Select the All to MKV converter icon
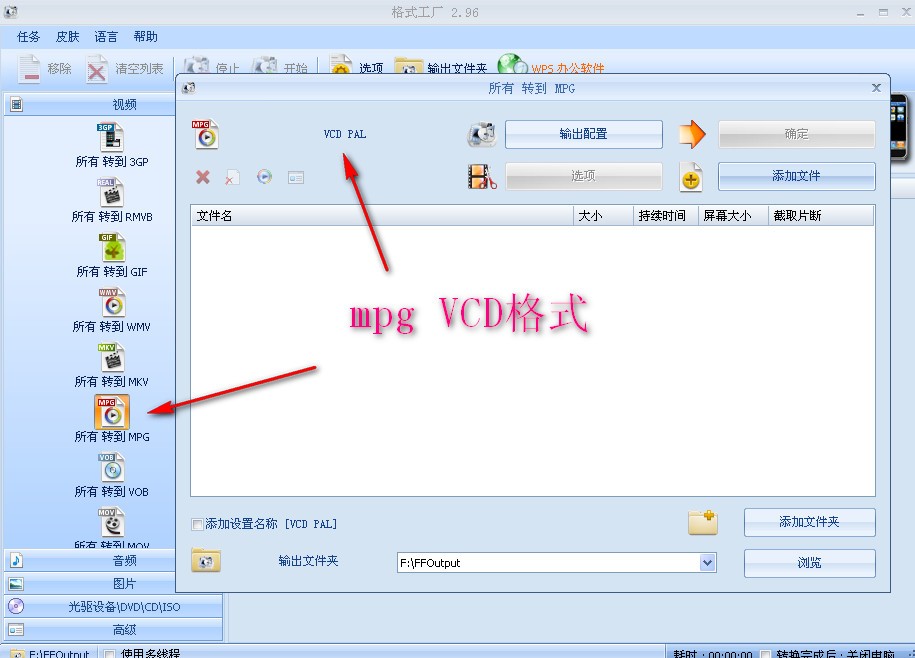The image size is (915, 658). point(111,358)
